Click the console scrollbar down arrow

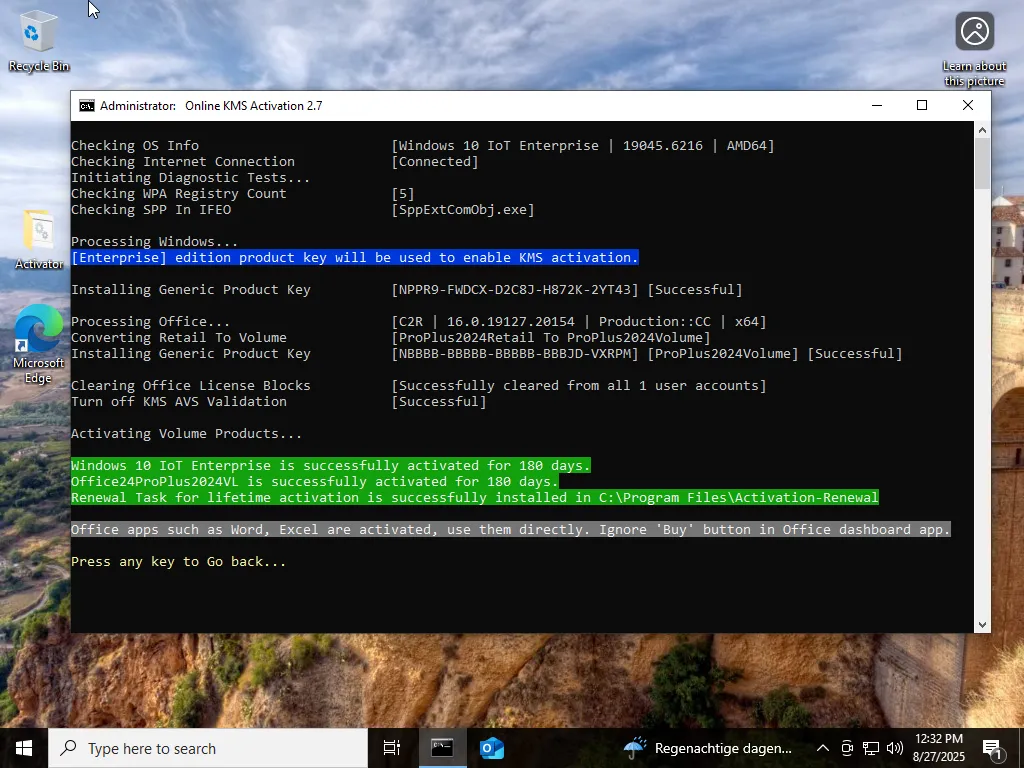click(982, 625)
